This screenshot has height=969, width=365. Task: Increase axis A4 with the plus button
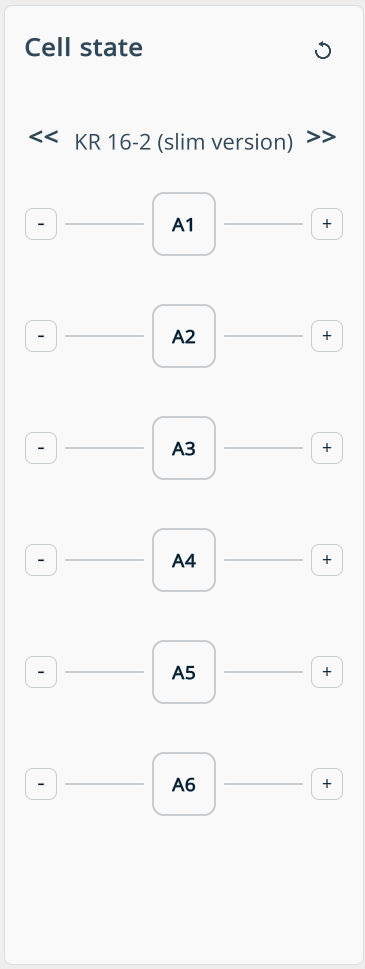(327, 560)
